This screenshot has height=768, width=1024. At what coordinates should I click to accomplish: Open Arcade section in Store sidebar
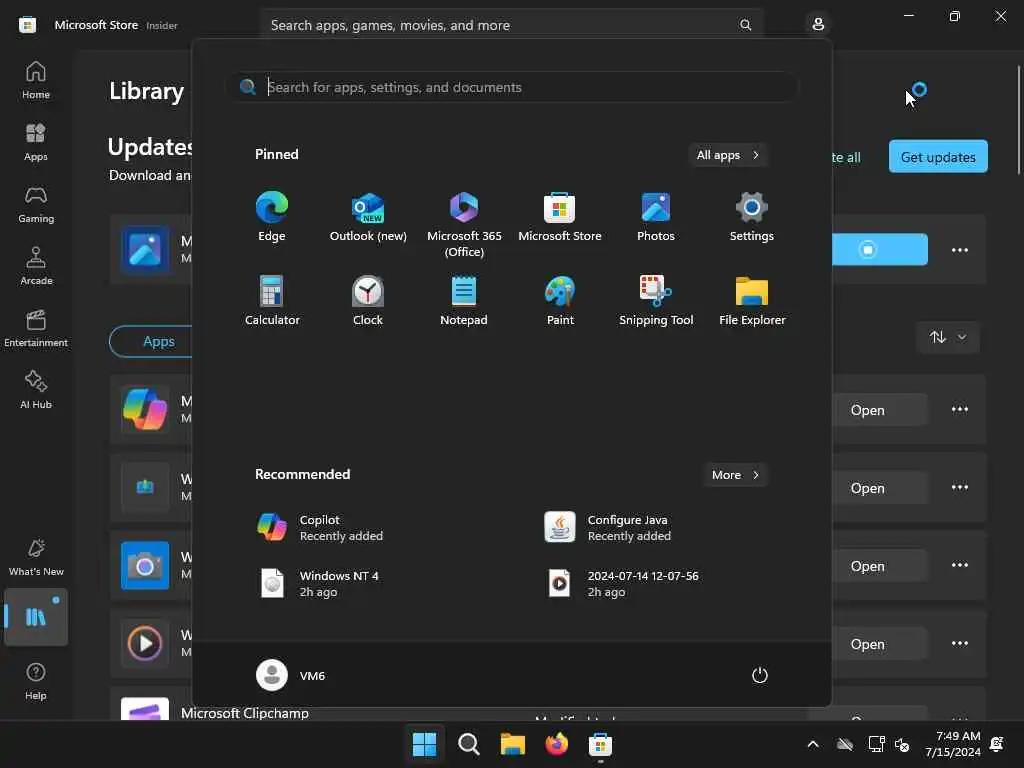point(36,266)
